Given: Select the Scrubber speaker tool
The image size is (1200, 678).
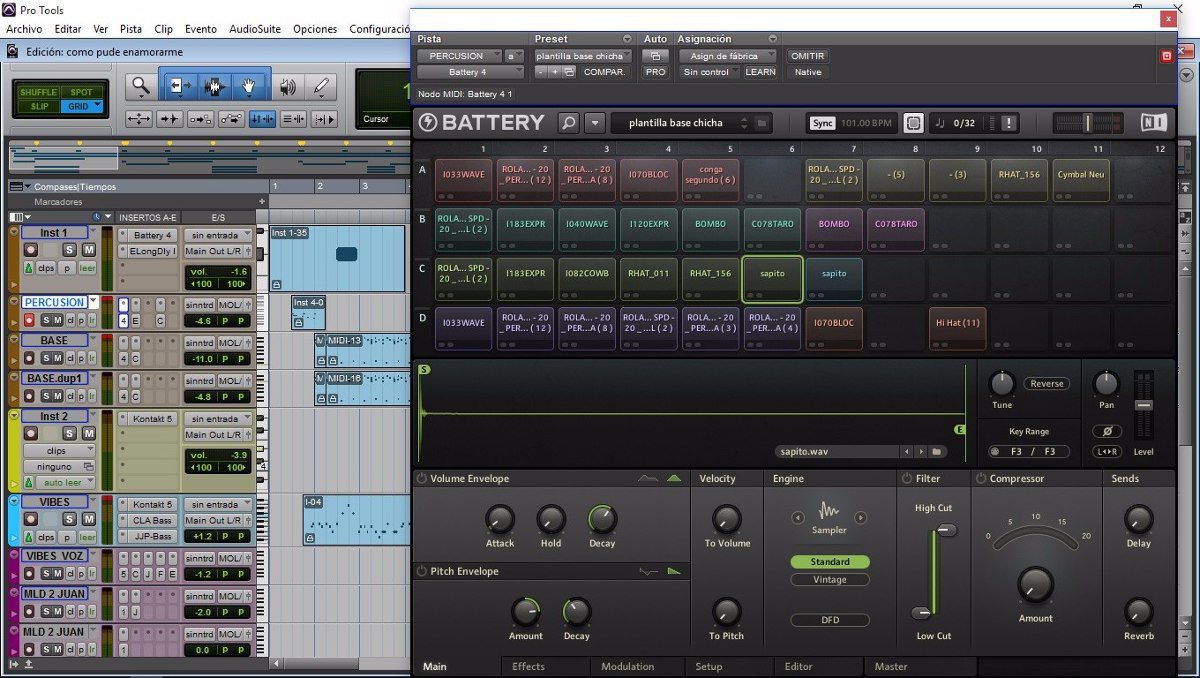Looking at the screenshot, I should 287,88.
